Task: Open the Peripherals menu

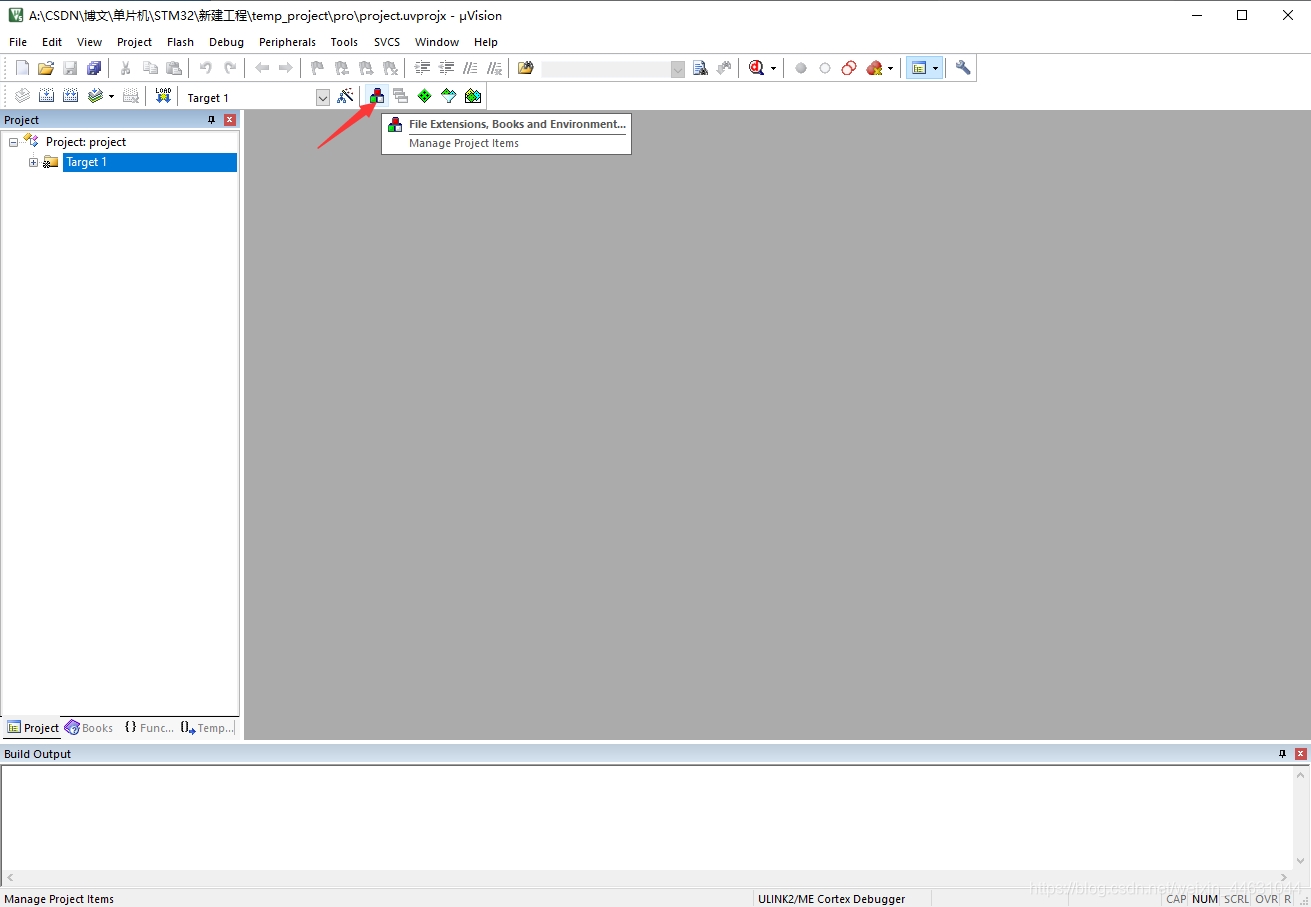Action: pos(287,42)
